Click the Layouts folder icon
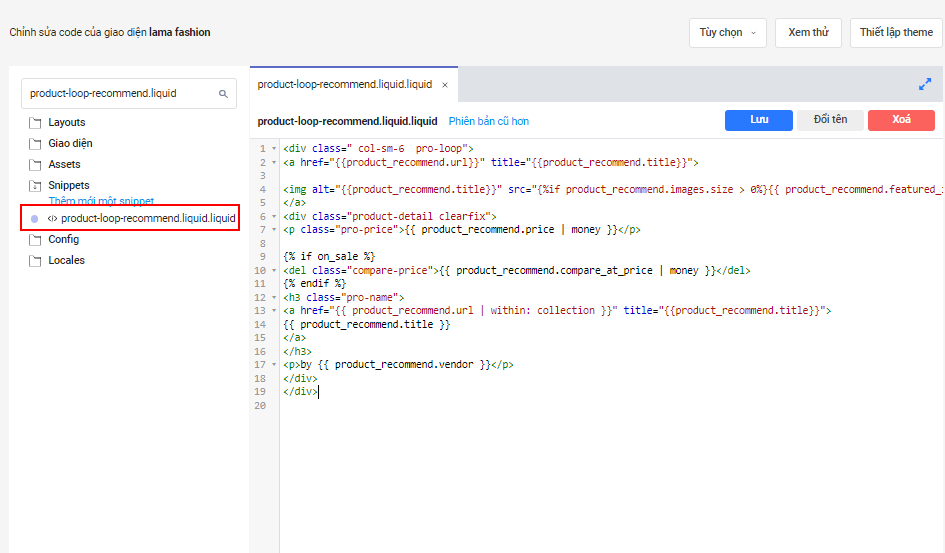The height and width of the screenshot is (553, 945). [x=35, y=123]
